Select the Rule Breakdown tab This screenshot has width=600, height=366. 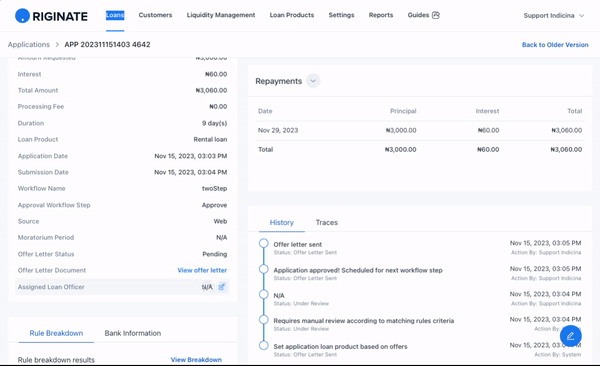[x=56, y=333]
